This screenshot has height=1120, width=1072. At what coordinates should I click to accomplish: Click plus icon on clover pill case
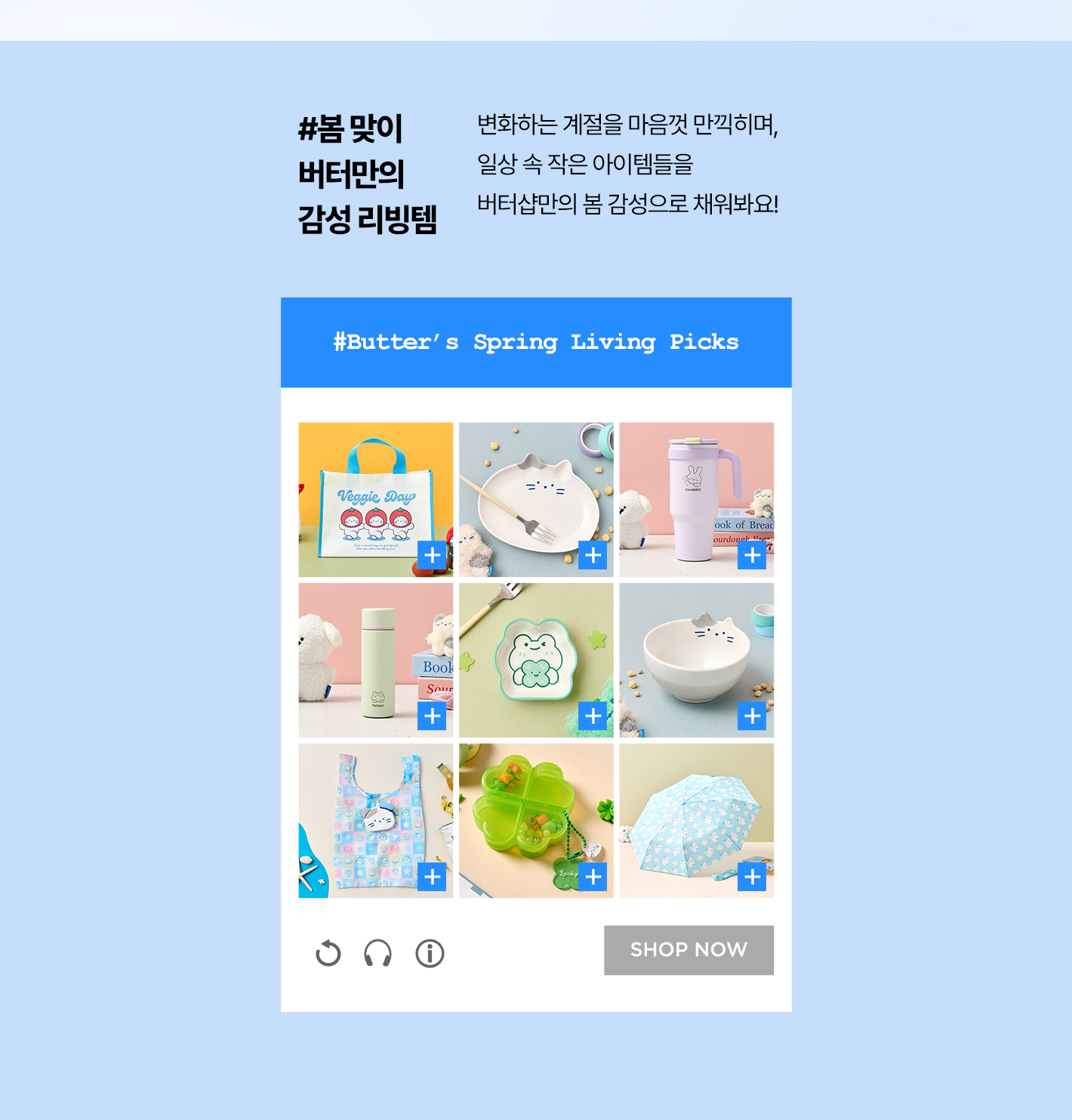tap(593, 877)
